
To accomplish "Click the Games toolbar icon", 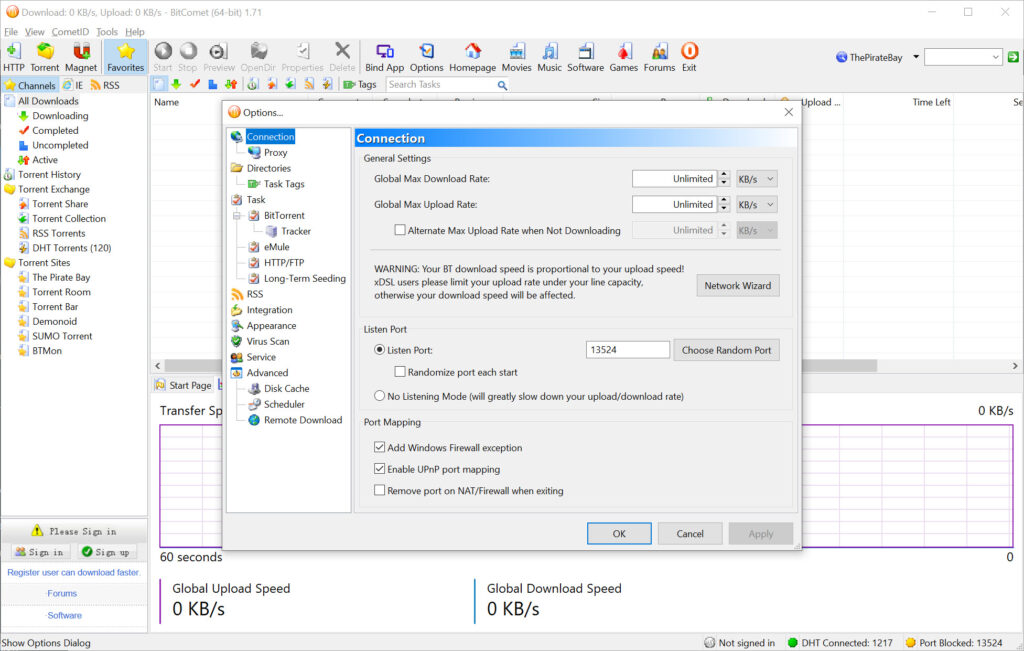I will point(623,56).
